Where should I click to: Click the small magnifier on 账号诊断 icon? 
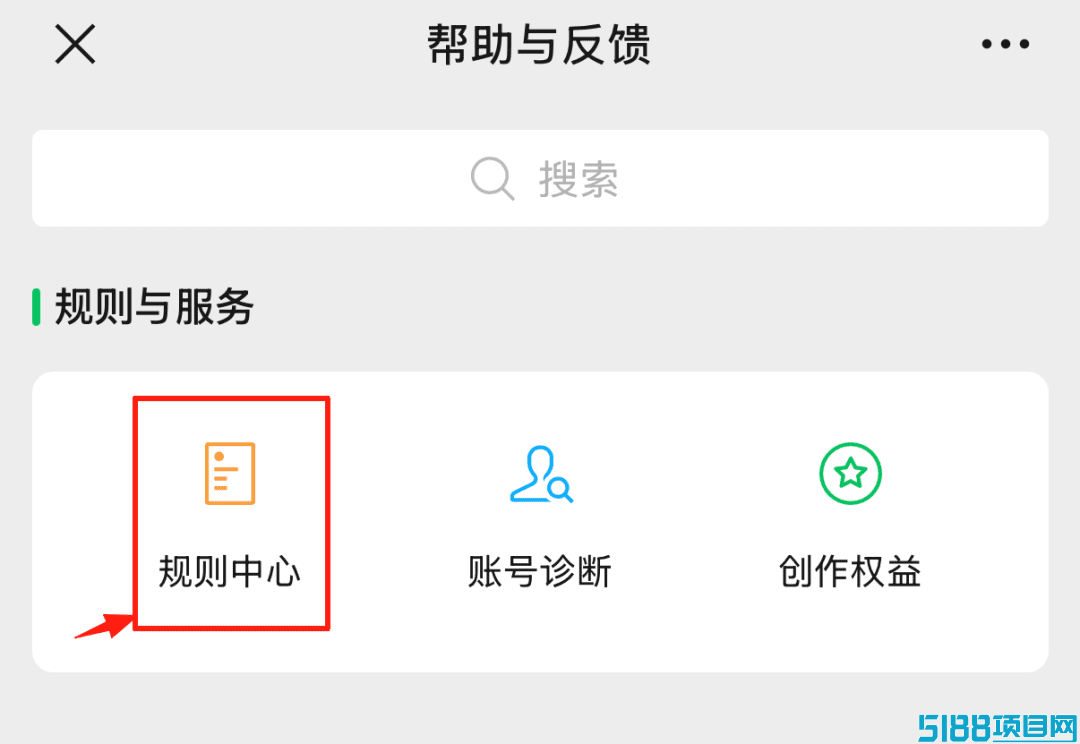pos(561,490)
